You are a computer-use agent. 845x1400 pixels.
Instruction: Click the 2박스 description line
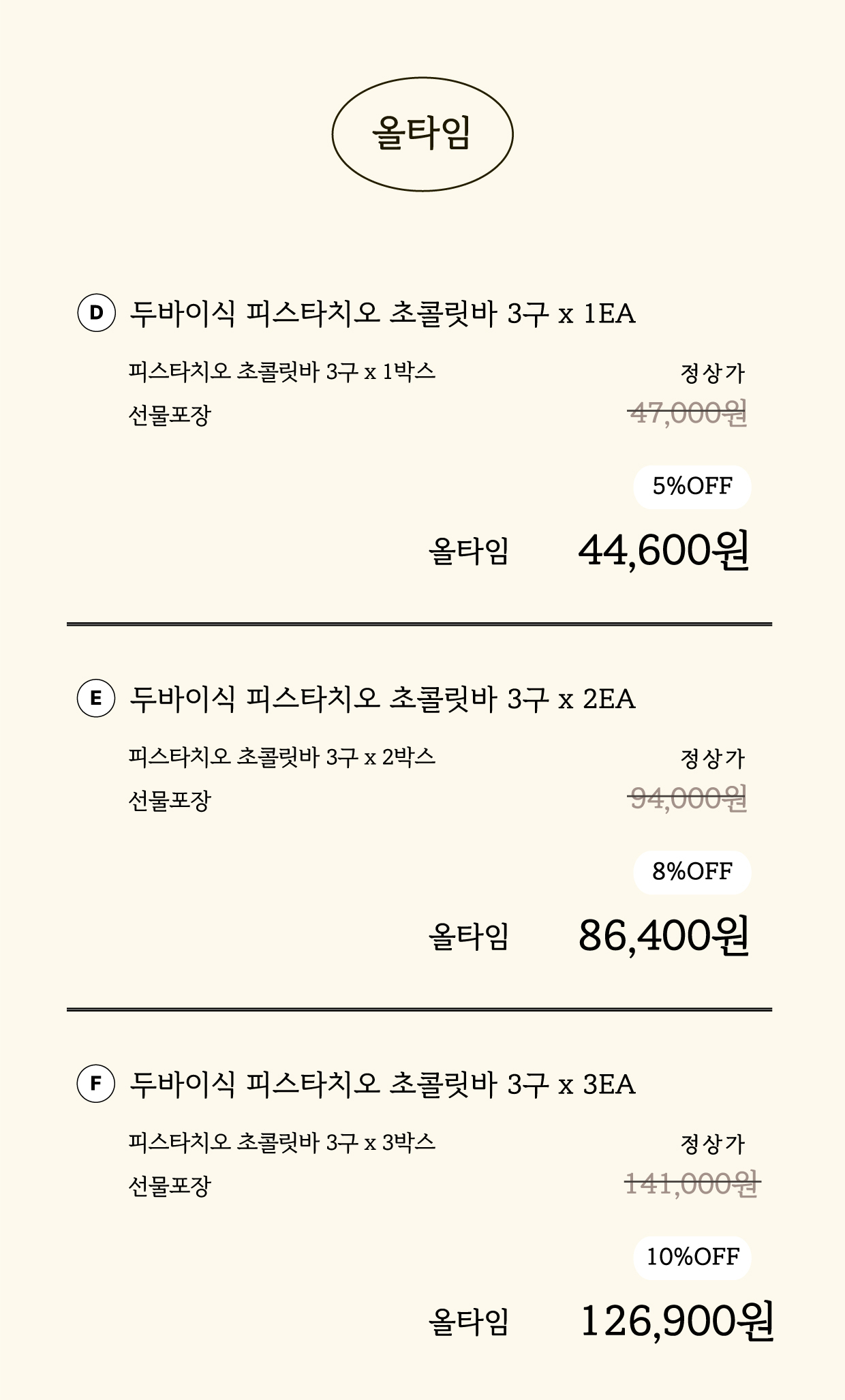281,757
